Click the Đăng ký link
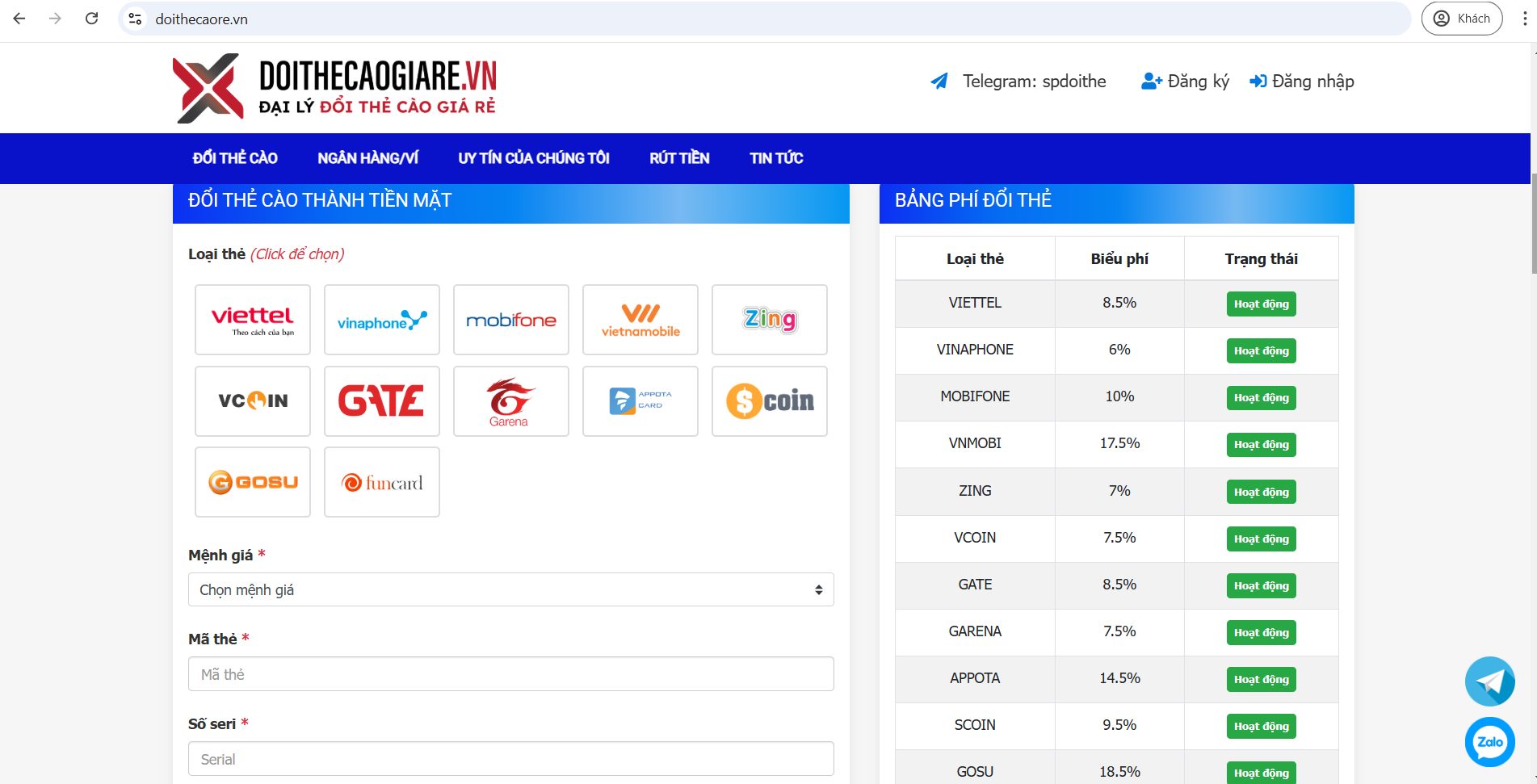This screenshot has width=1537, height=784. (x=1185, y=82)
